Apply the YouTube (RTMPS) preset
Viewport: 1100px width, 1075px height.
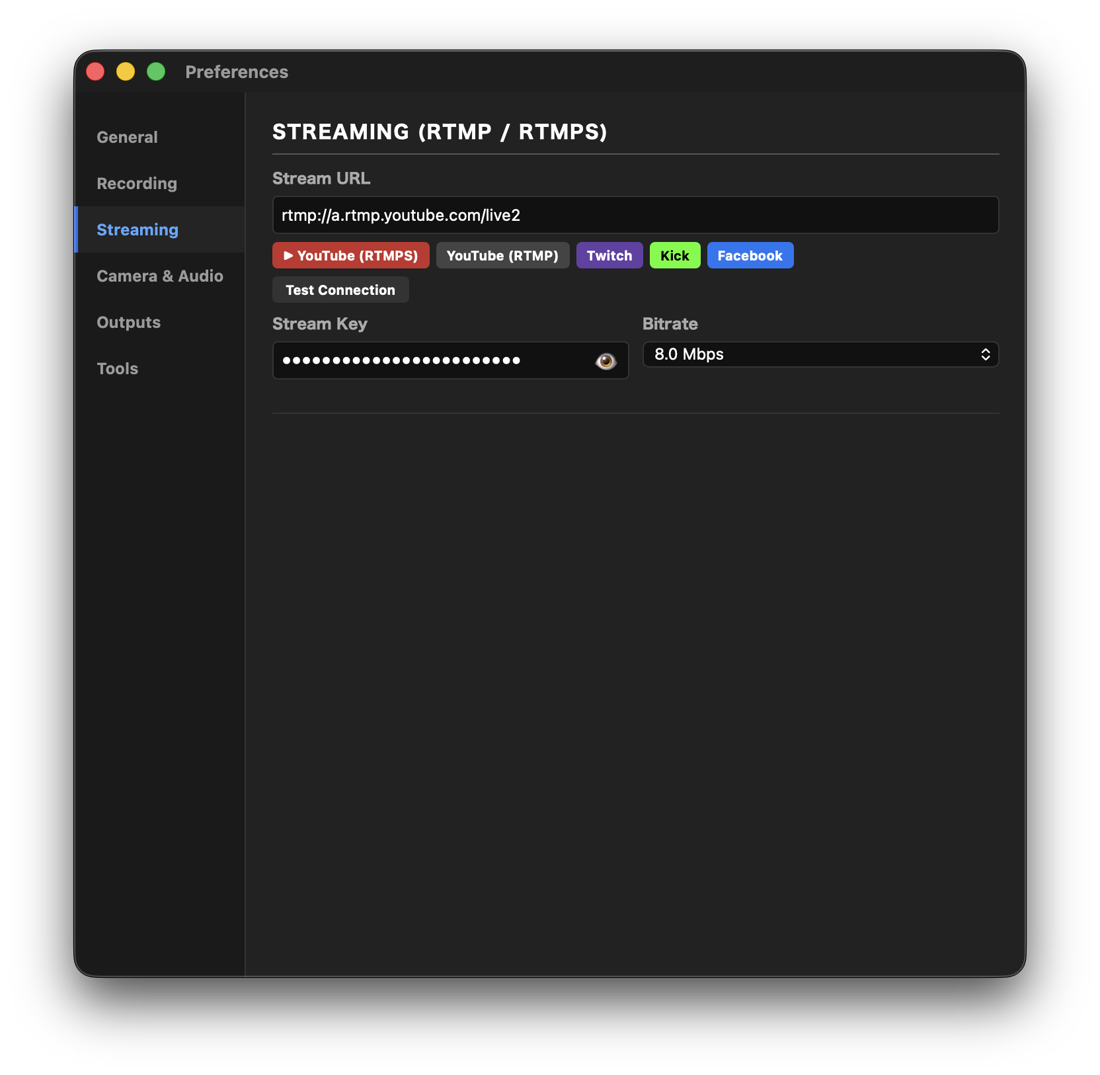pyautogui.click(x=351, y=255)
